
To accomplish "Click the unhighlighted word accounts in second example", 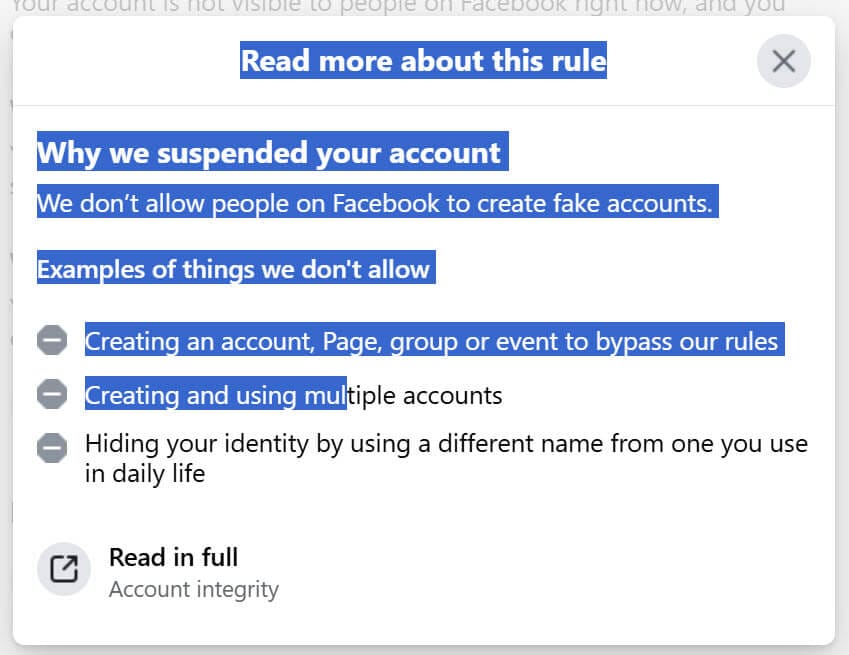I will [x=453, y=396].
